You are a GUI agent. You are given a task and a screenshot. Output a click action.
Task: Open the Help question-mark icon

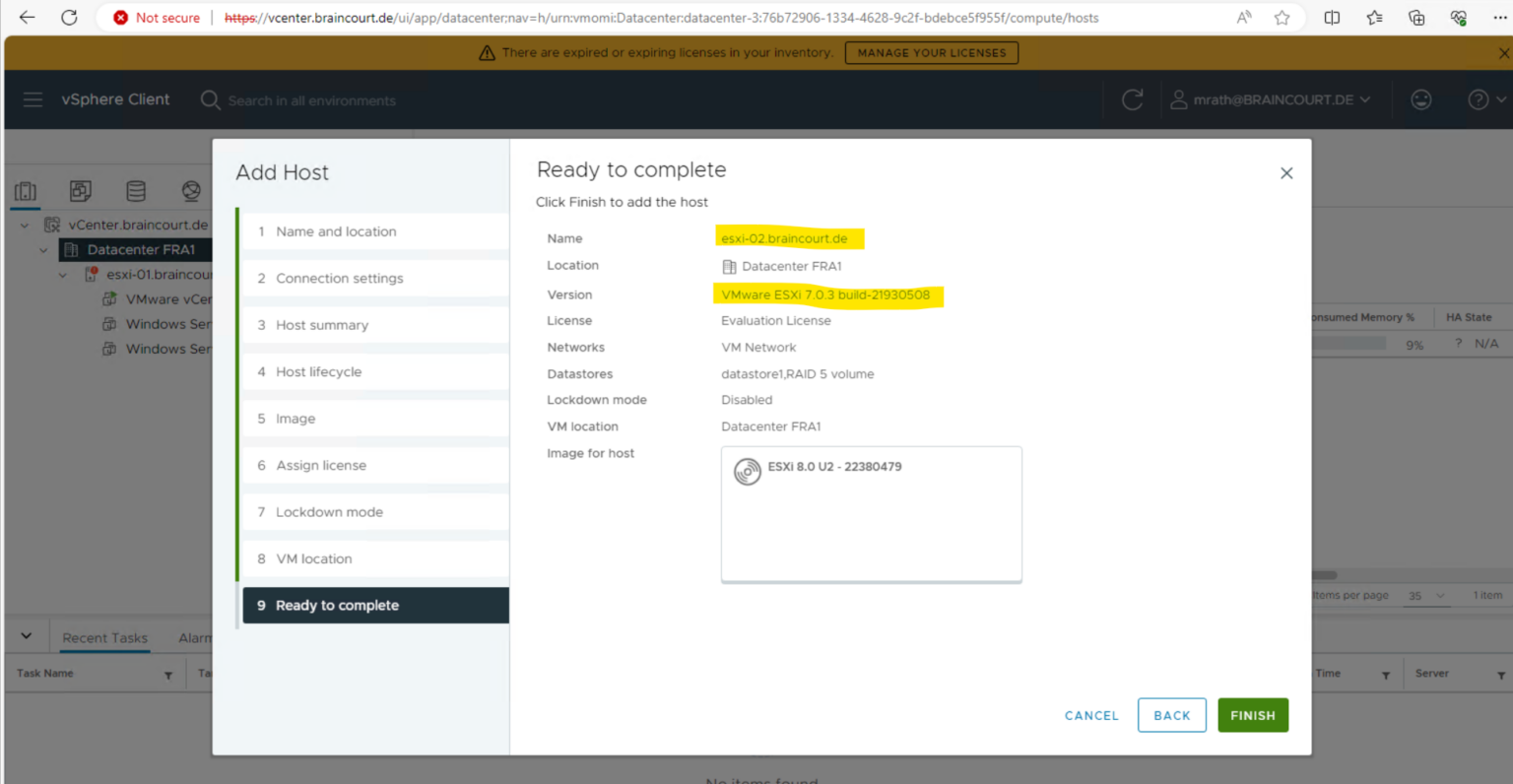pos(1477,99)
